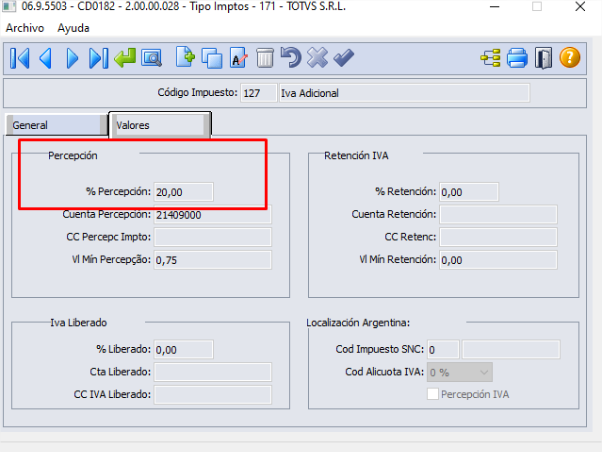Click the % Percepción field
602x452 pixels.
pos(184,192)
